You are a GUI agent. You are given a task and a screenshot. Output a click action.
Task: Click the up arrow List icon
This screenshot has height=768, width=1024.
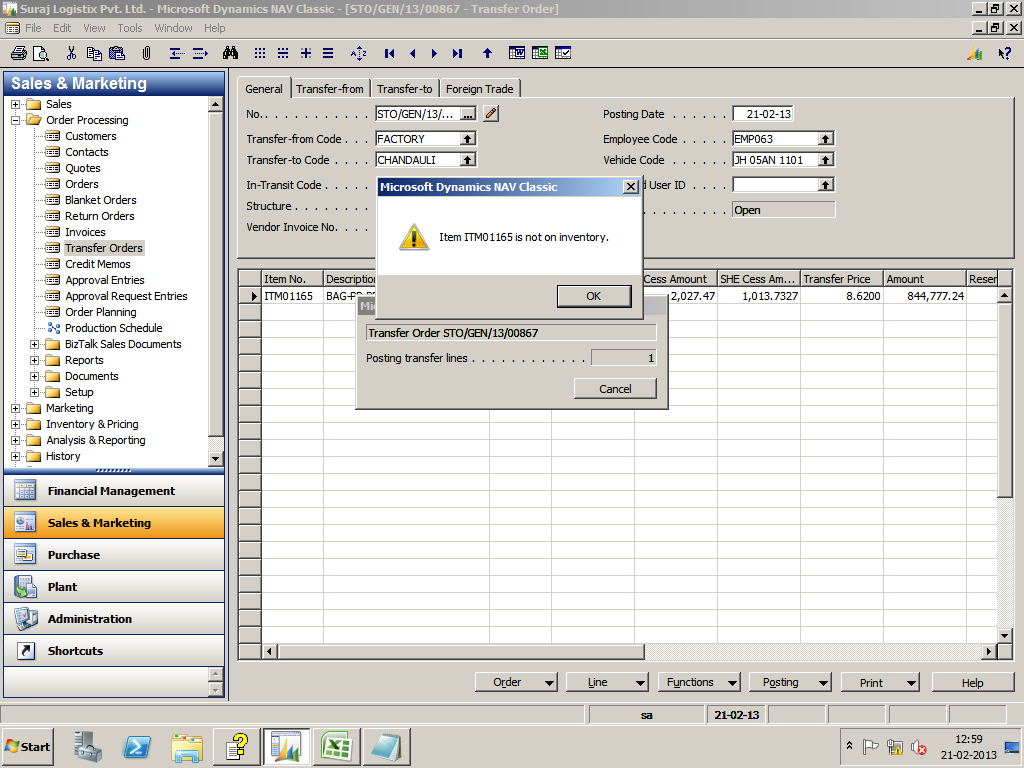[x=487, y=54]
